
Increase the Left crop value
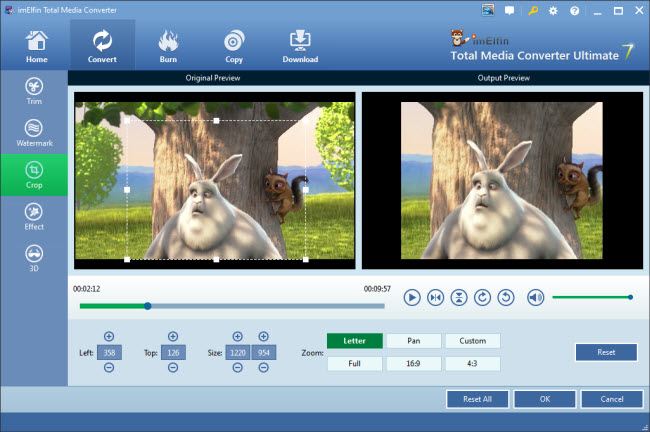coord(109,336)
